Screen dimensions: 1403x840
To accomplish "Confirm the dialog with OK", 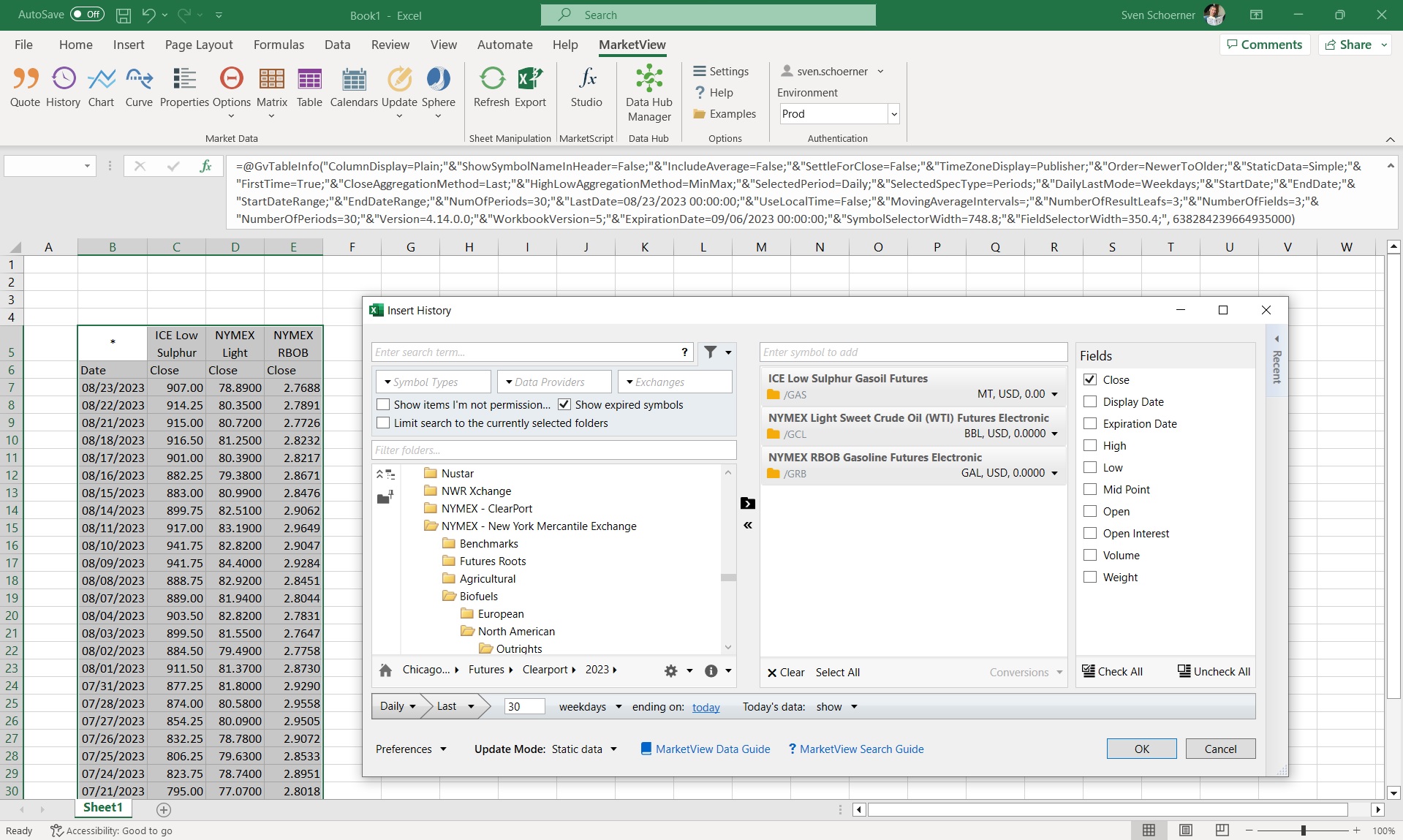I will pyautogui.click(x=1141, y=749).
